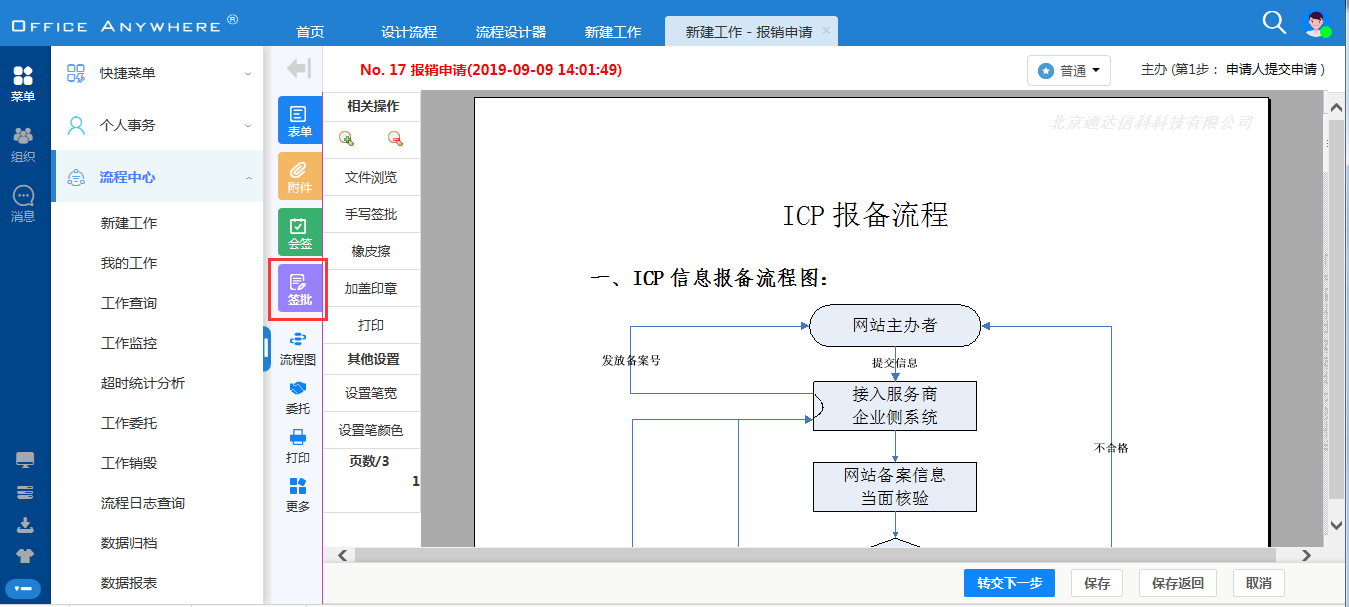1349x607 pixels.
Task: Collapse the panel with left arrow icon
Action: (298, 68)
